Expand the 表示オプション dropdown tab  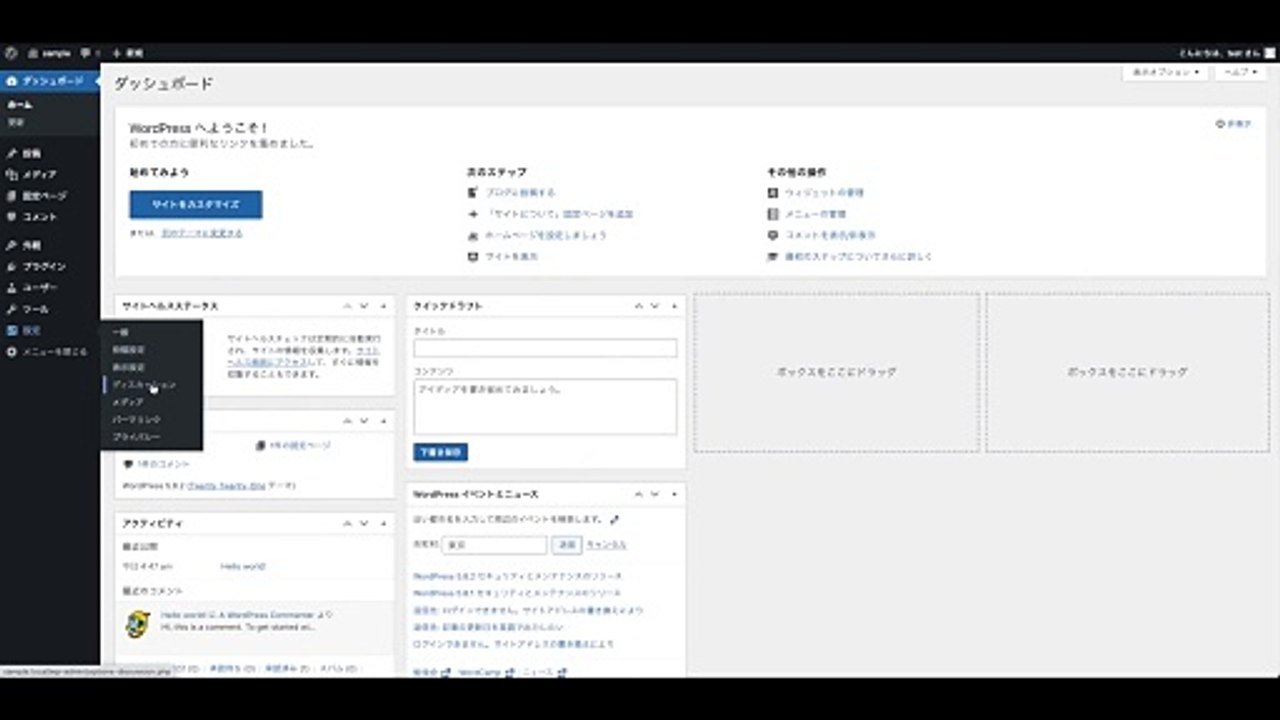[x=1165, y=73]
